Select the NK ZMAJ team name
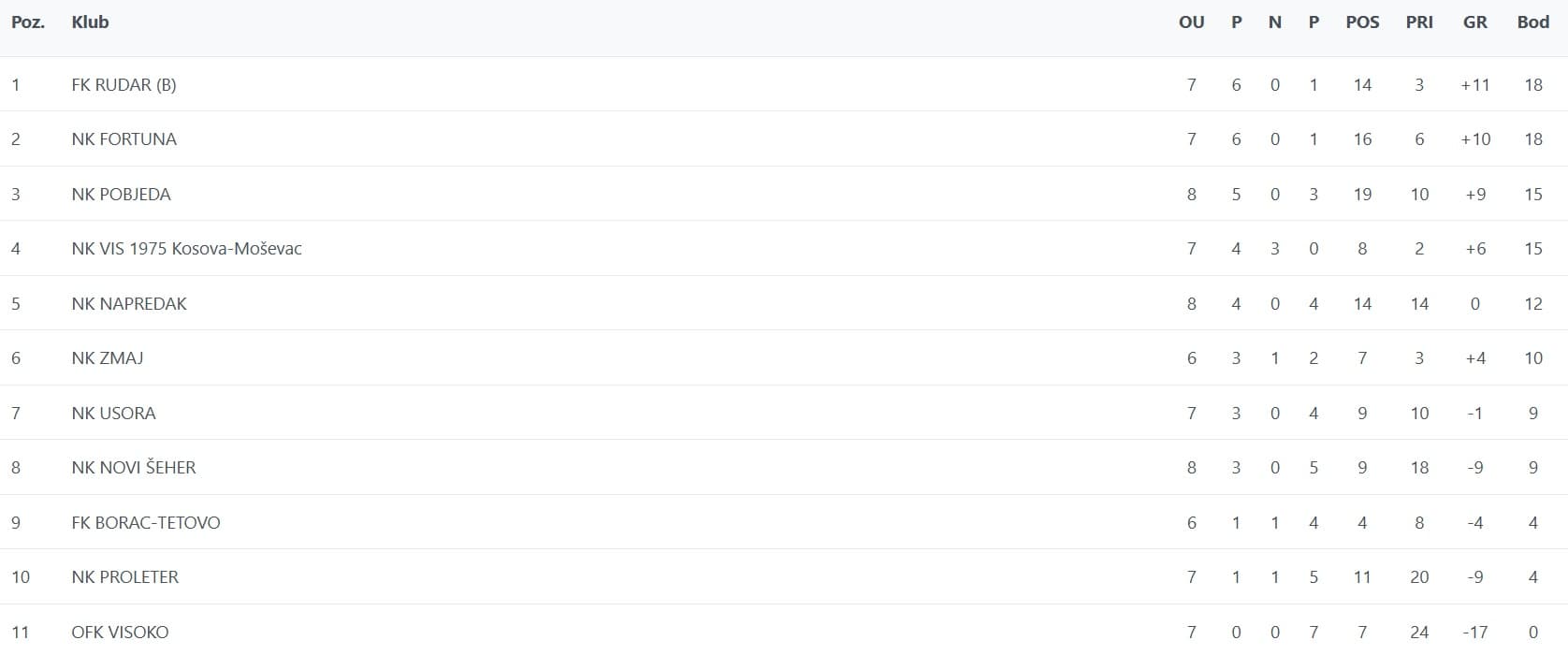 pos(108,358)
